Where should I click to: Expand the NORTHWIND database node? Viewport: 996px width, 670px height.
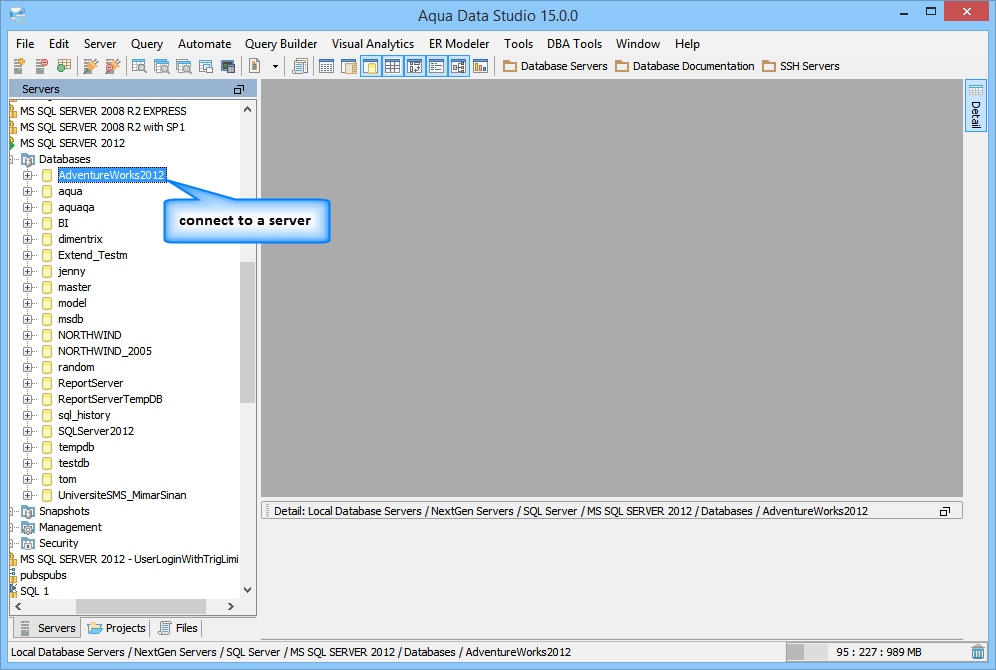point(27,335)
